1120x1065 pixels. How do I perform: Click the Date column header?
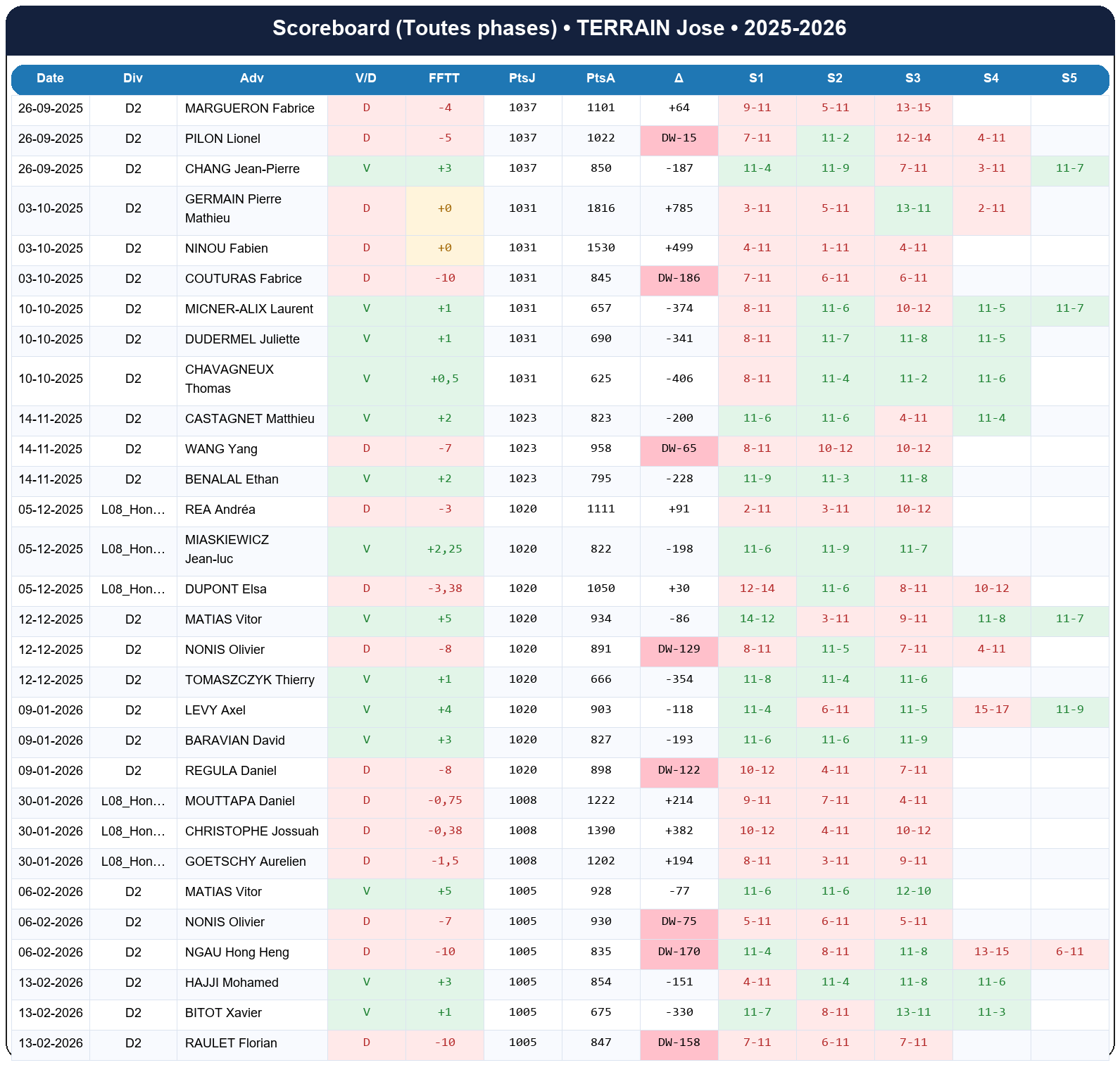[50, 78]
